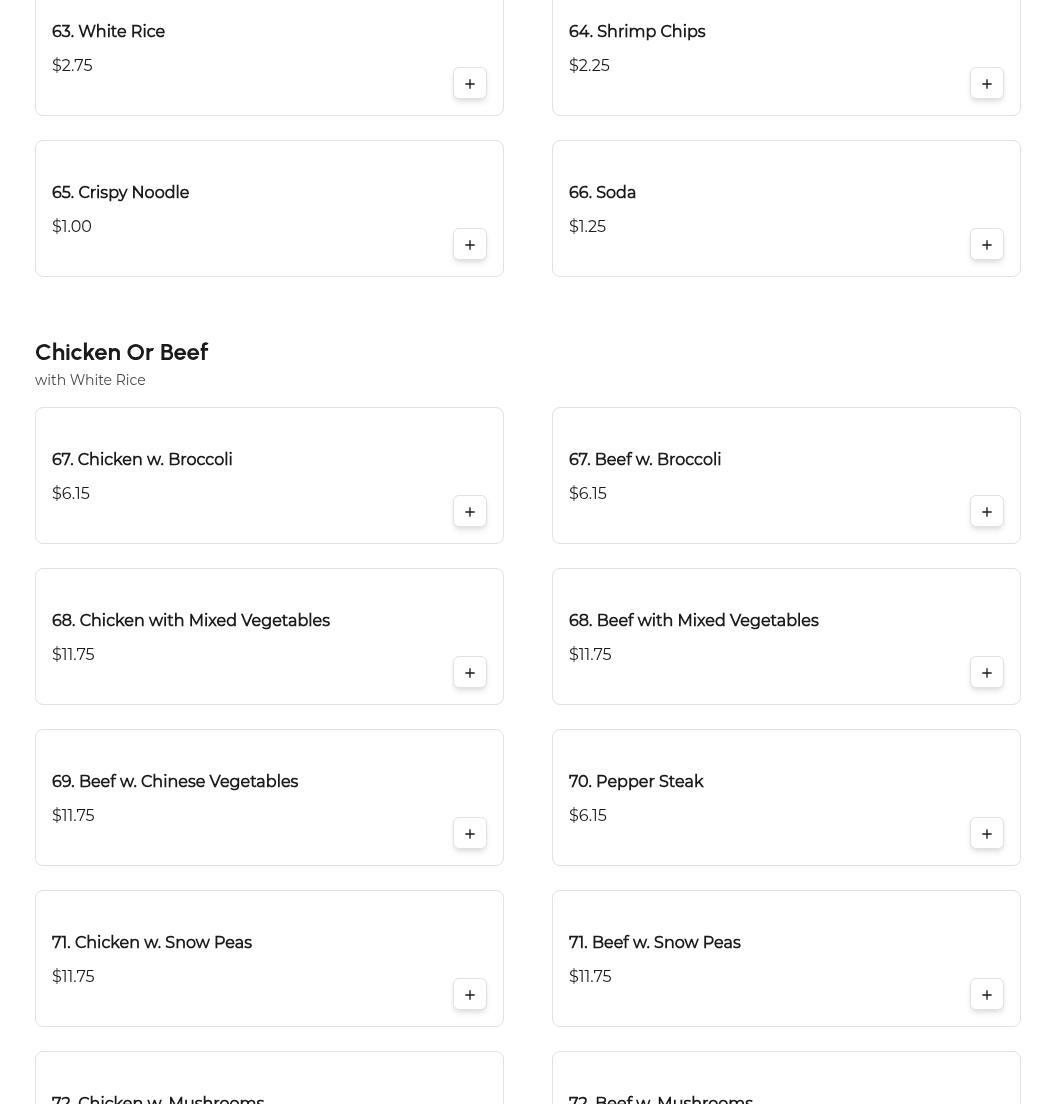This screenshot has width=1050, height=1104.
Task: Click the 64. Shrimp Chips title
Action: pyautogui.click(x=637, y=32)
